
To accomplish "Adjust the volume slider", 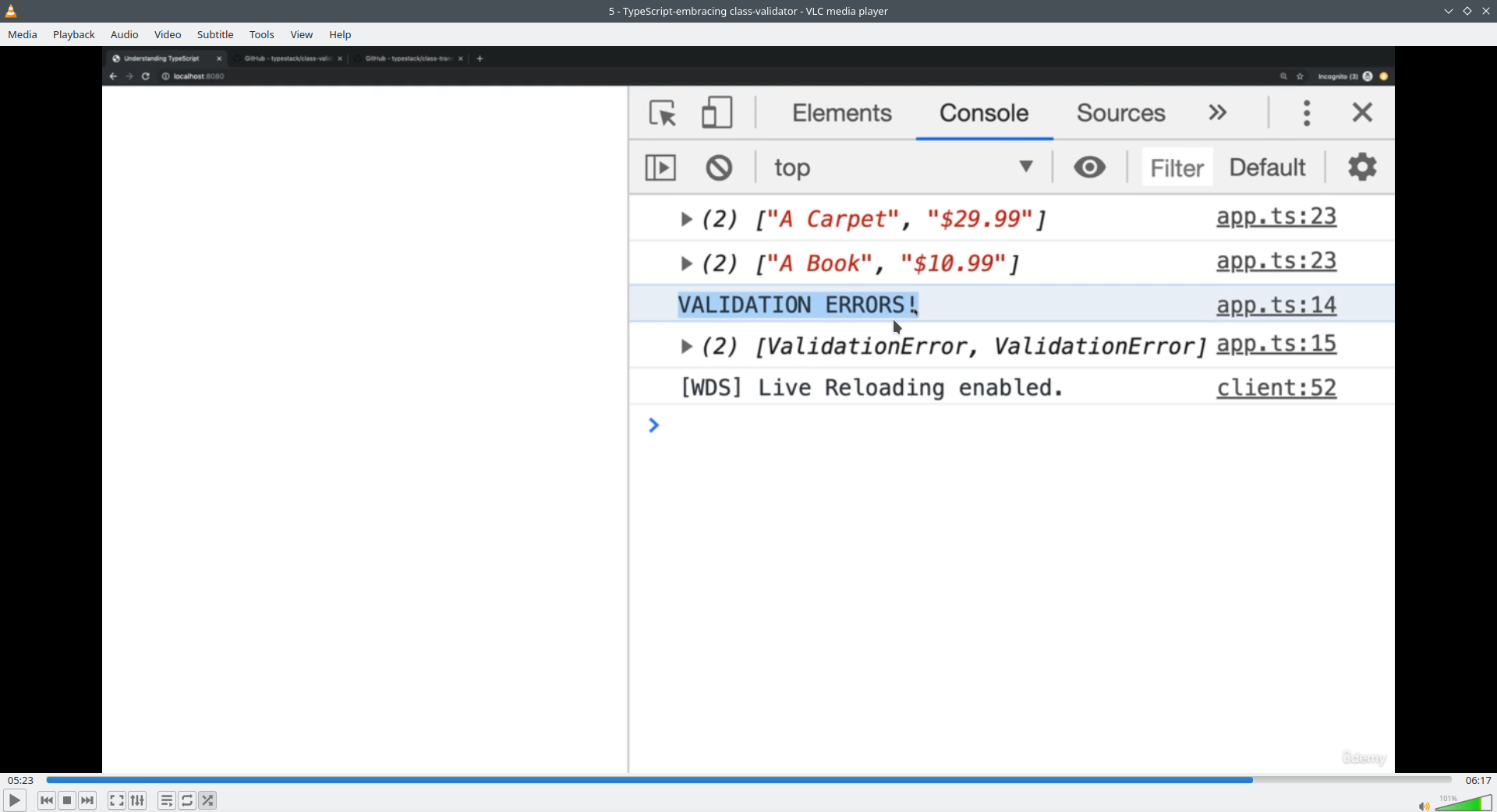I will click(x=1463, y=803).
